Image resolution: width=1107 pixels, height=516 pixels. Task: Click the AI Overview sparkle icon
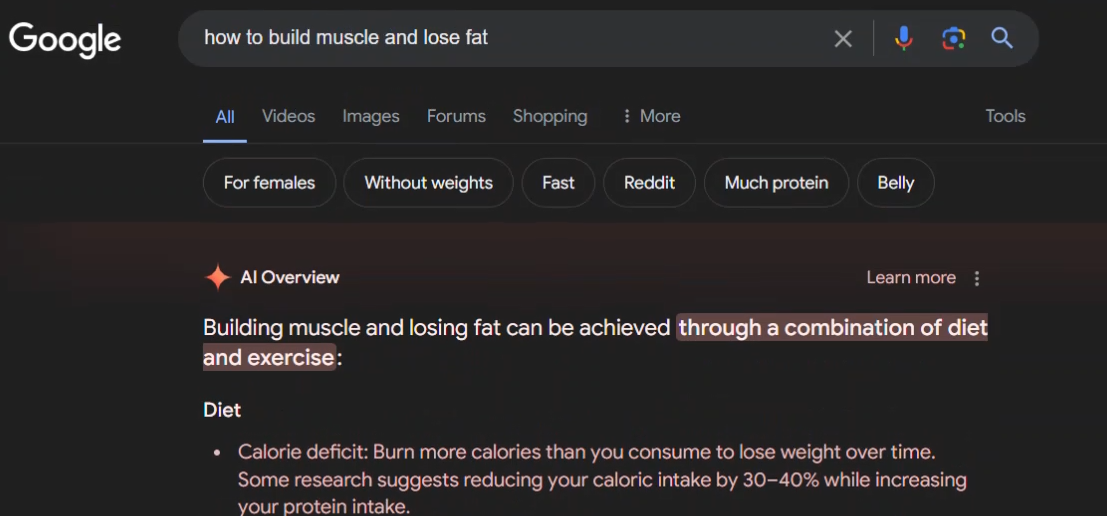[217, 277]
